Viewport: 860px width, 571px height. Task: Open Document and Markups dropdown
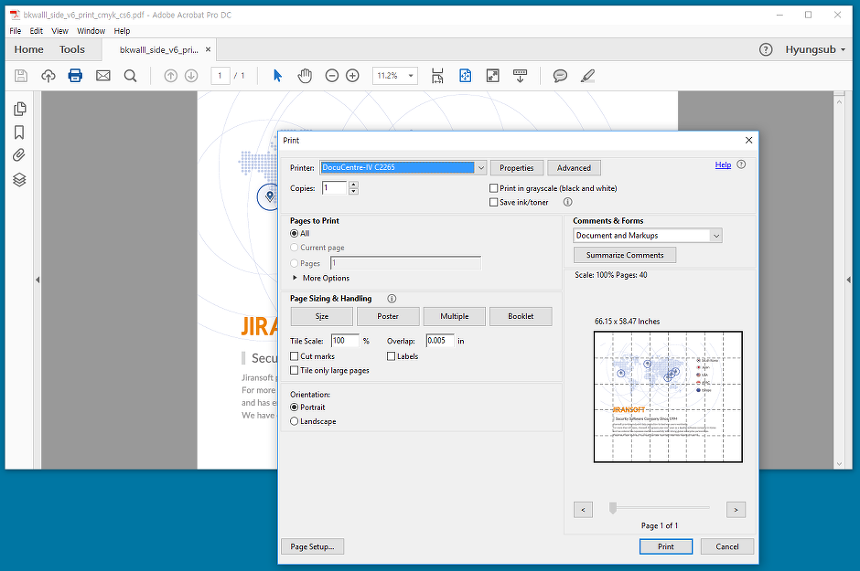tap(716, 236)
